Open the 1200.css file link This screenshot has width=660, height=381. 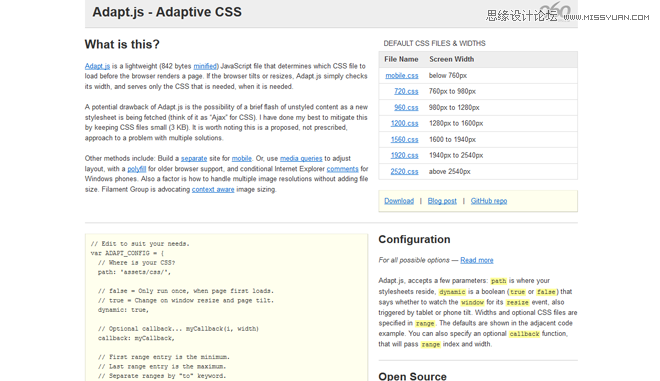tap(405, 123)
